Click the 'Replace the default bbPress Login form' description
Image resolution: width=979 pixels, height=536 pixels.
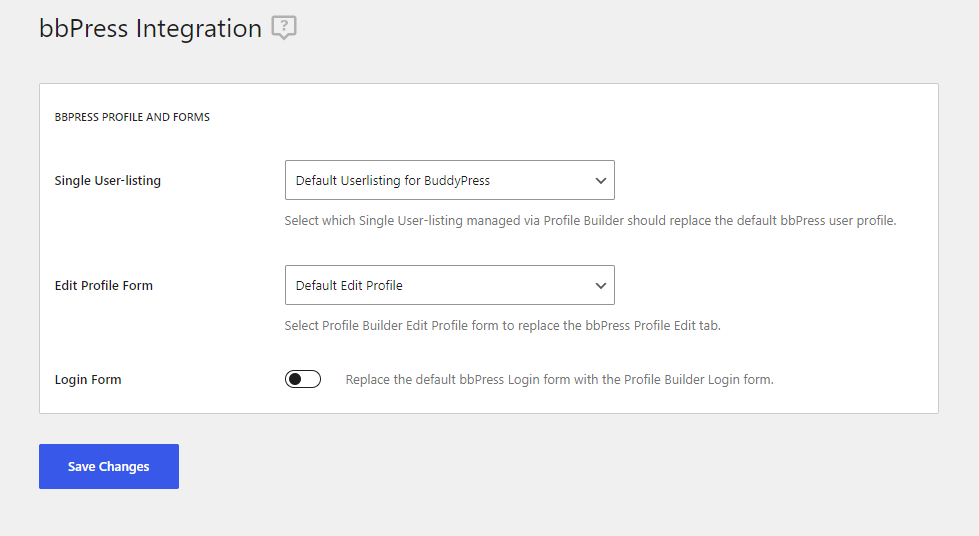(559, 380)
